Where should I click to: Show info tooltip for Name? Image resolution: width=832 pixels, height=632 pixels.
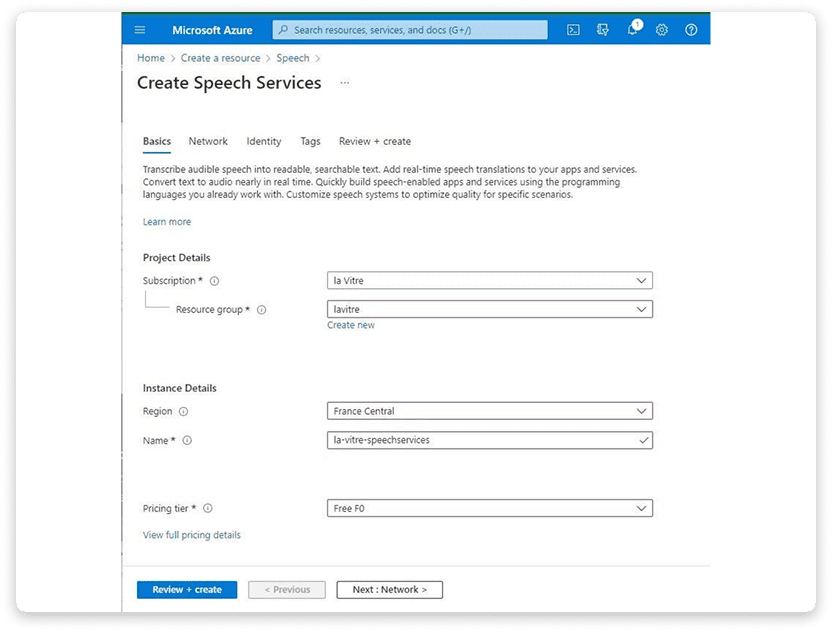tap(187, 440)
